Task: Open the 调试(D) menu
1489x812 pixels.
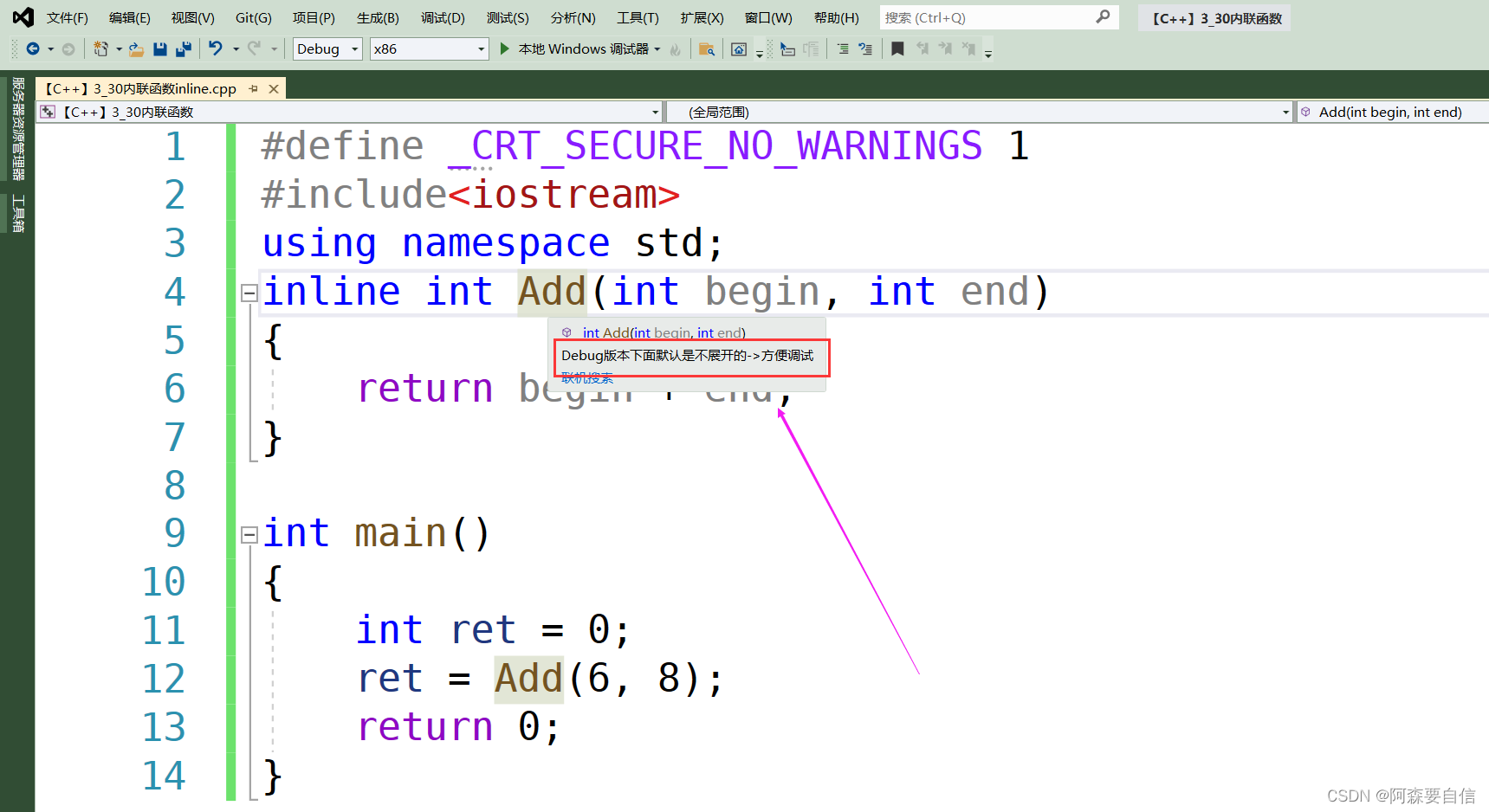Action: (x=443, y=17)
